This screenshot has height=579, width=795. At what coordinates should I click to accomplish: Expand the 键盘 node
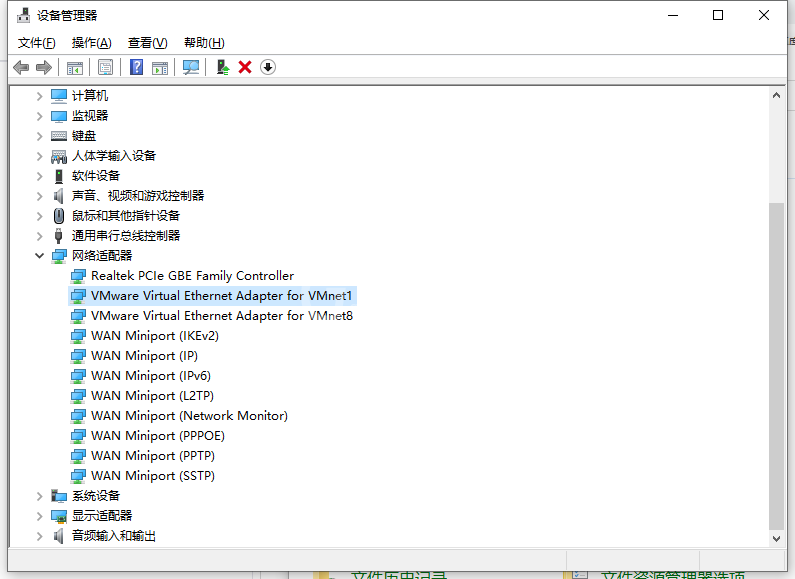click(40, 136)
